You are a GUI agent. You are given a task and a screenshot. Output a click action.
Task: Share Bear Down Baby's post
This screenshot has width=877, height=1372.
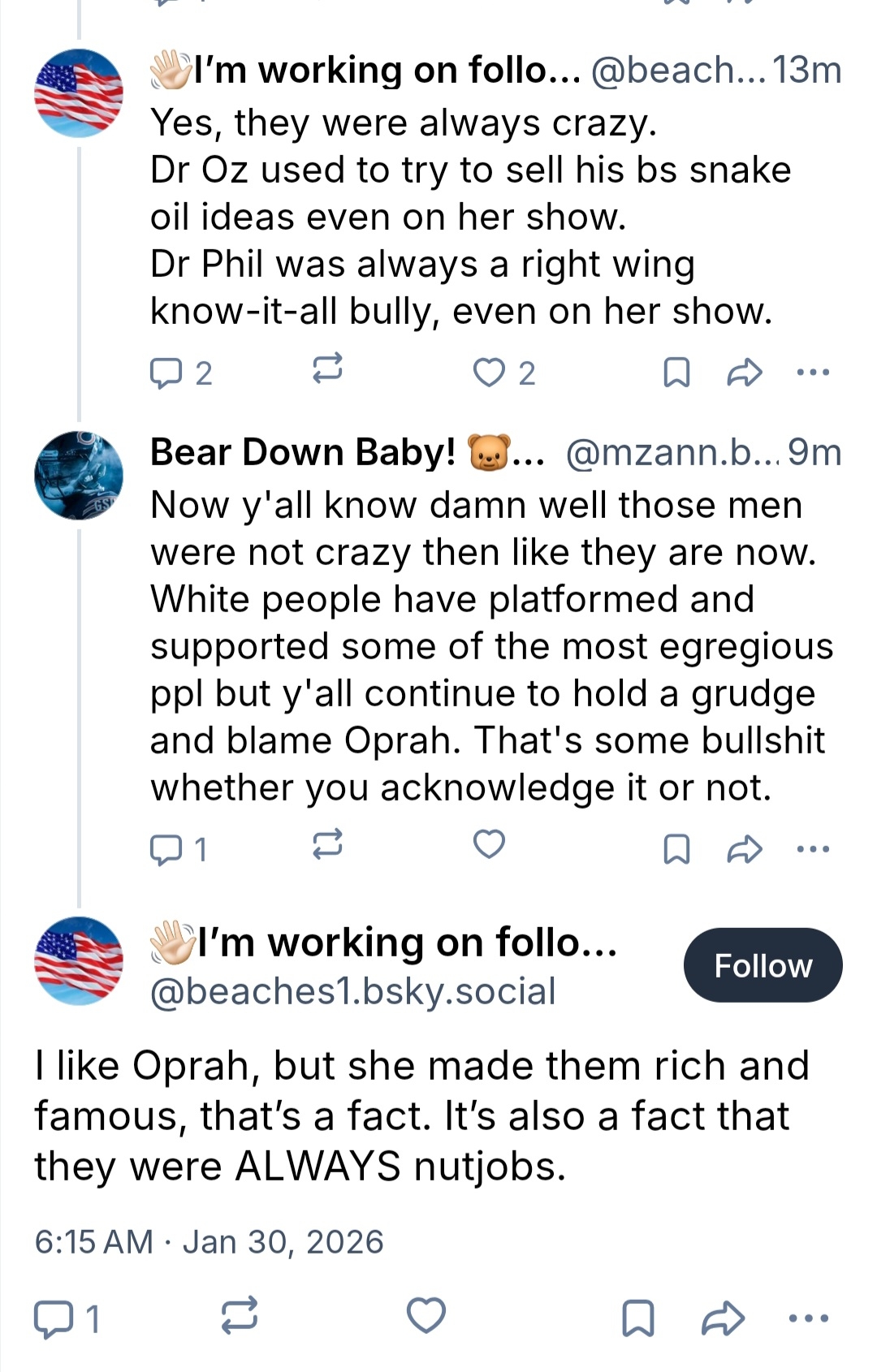click(744, 849)
